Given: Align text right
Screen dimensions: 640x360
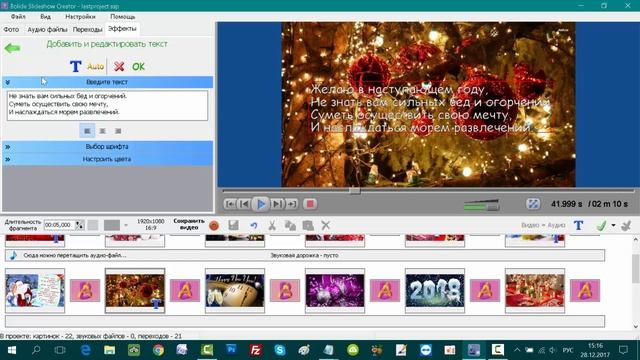Looking at the screenshot, I should point(118,131).
